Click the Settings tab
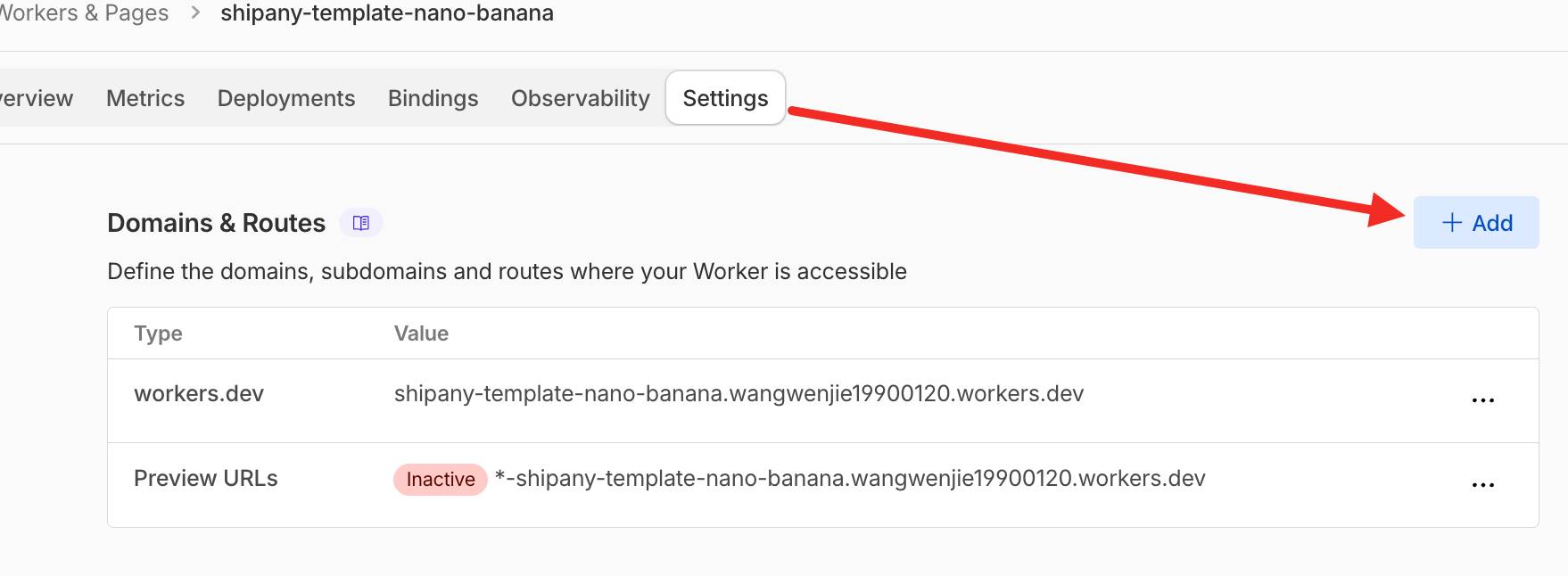The height and width of the screenshot is (576, 1568). 725,98
